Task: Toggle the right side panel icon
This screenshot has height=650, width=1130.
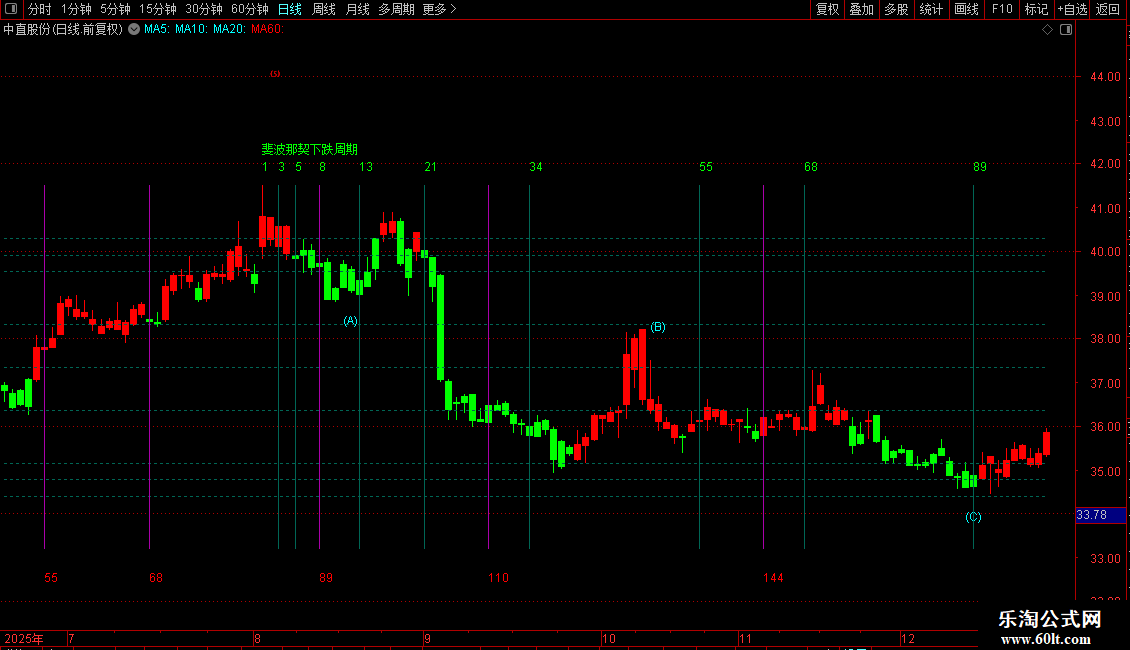Action: 1066,30
